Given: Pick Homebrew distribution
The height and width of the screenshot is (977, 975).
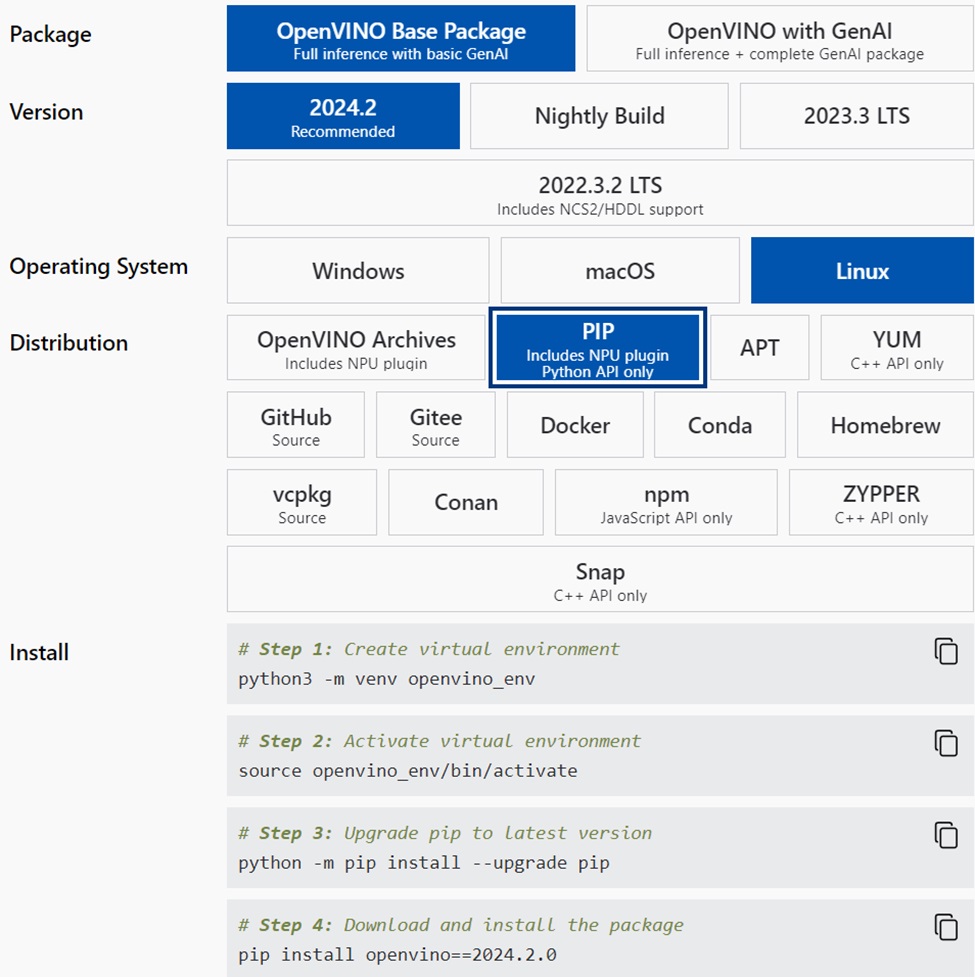Looking at the screenshot, I should [x=885, y=425].
